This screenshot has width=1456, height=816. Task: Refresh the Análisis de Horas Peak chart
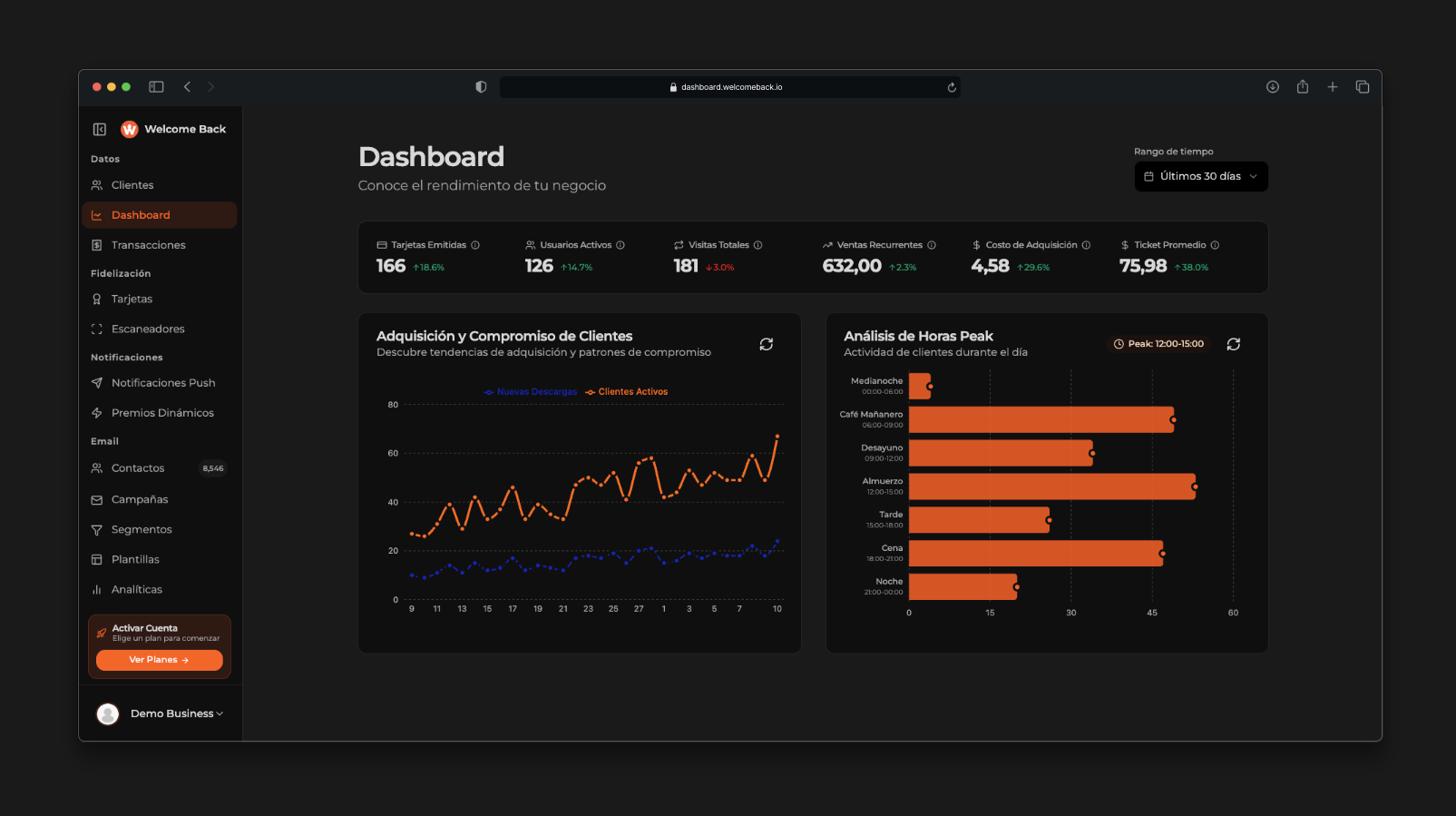(x=1234, y=344)
